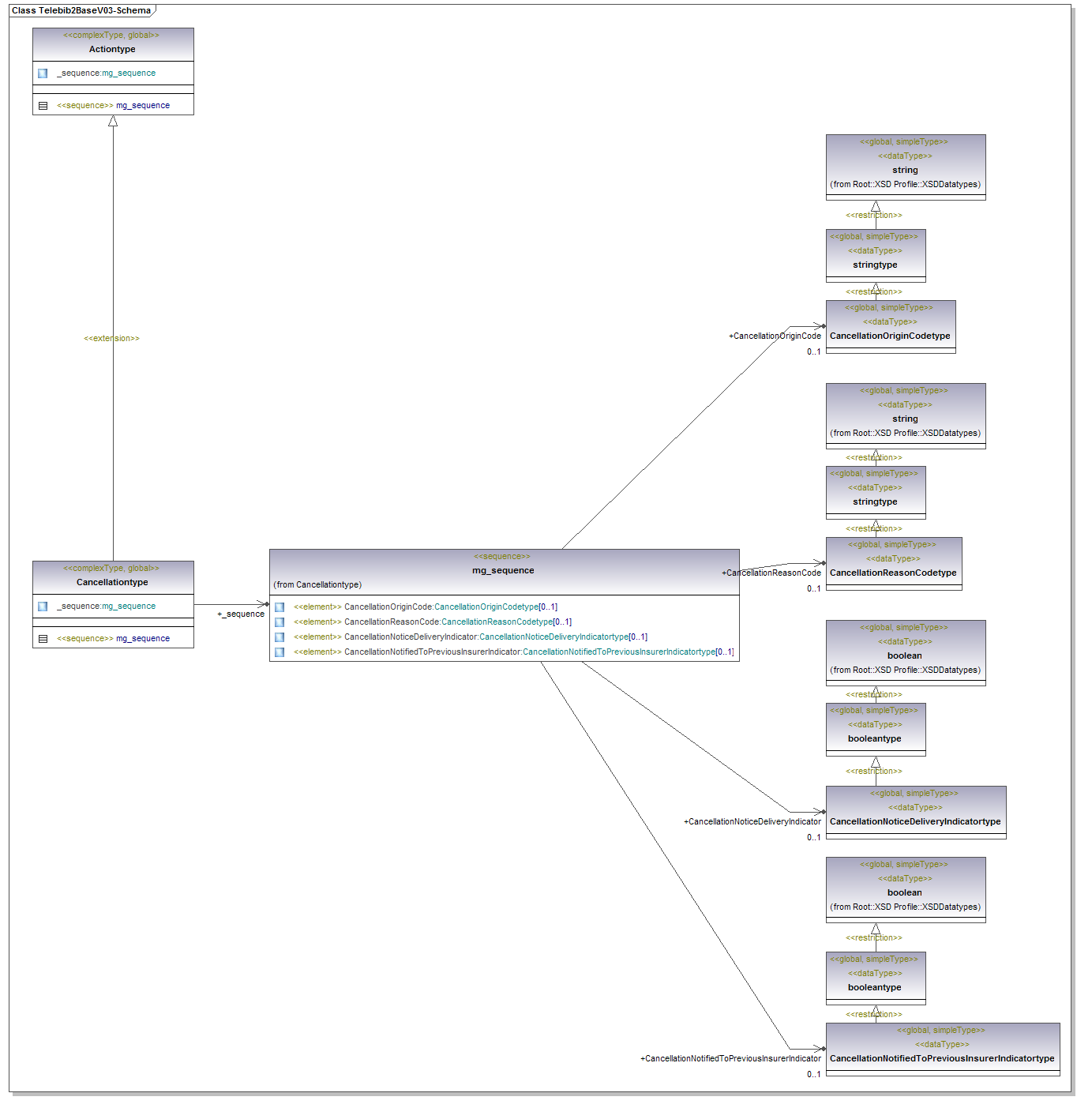Click the attribute icon beside CancellationReasonCode element
1092x1108 pixels.
pyautogui.click(x=280, y=622)
